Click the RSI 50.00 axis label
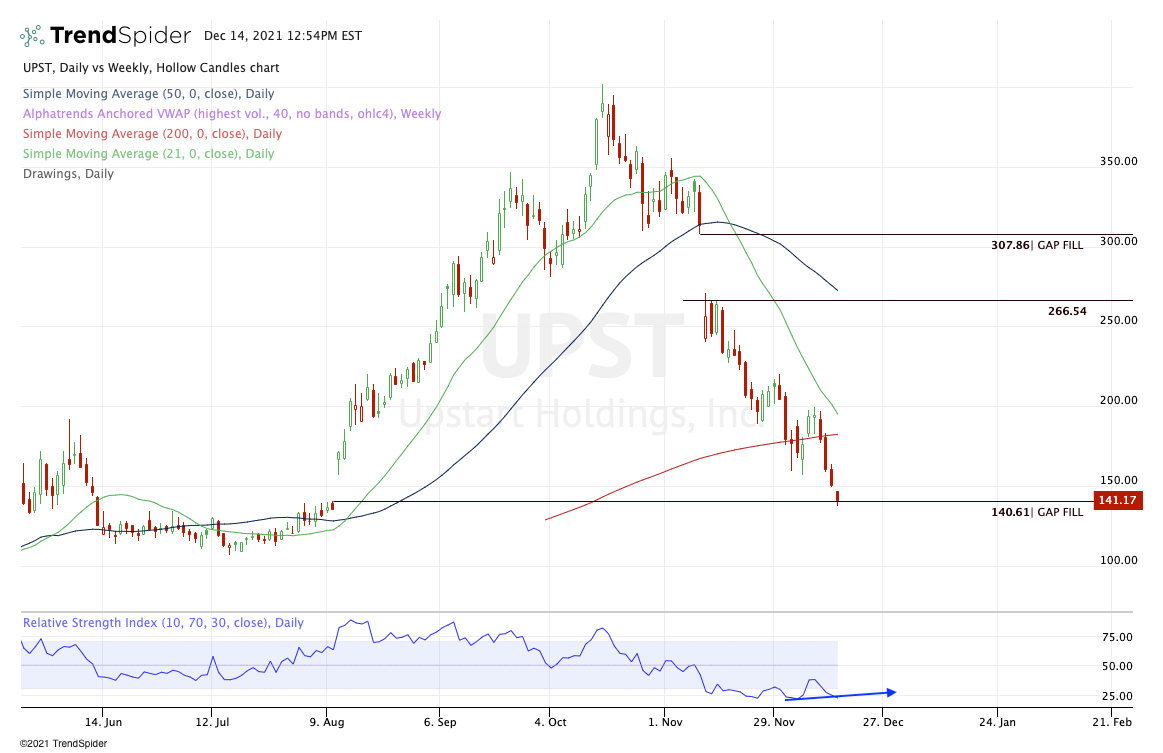The image size is (1163, 753). [x=1118, y=666]
